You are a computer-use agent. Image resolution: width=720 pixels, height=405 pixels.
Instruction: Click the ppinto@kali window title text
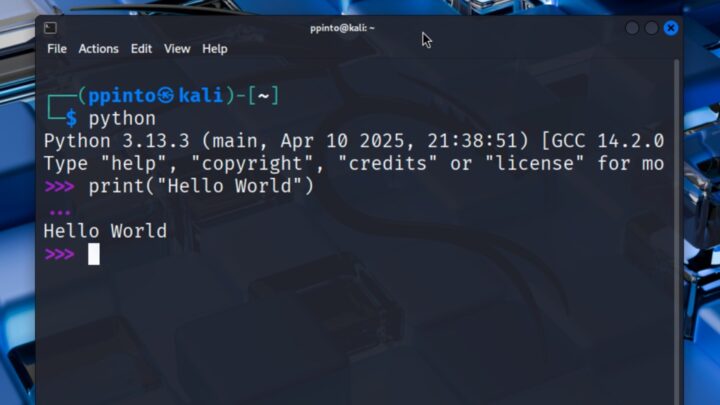click(x=342, y=28)
